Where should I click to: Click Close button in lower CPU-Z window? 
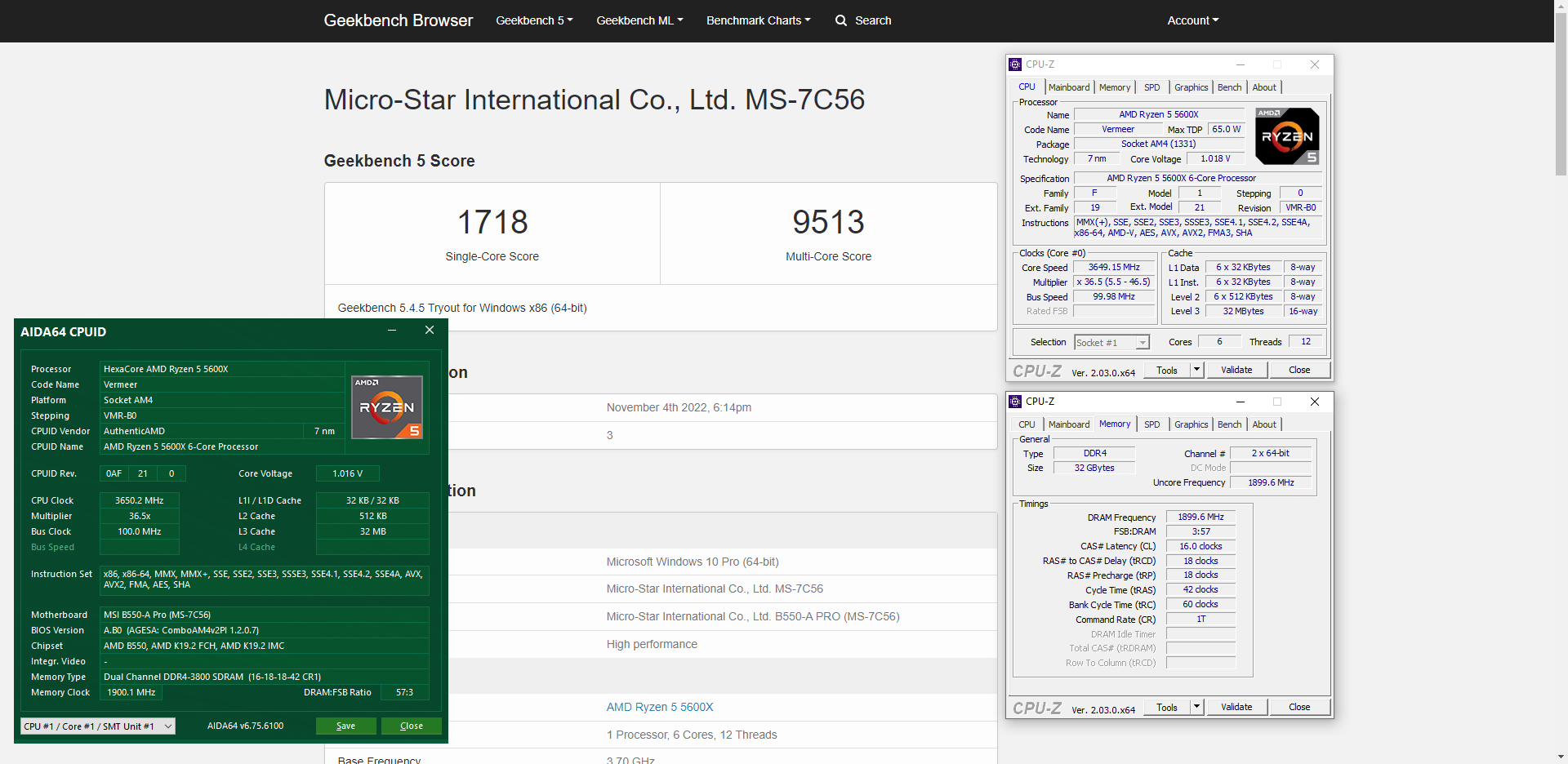click(1299, 708)
